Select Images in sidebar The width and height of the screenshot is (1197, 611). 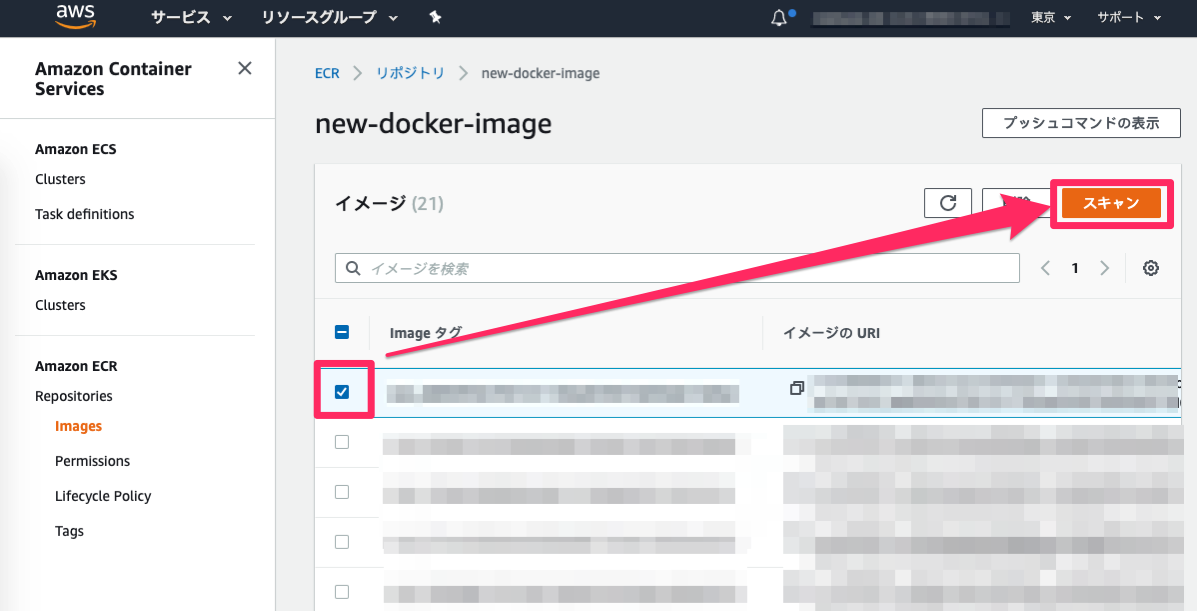click(x=78, y=426)
